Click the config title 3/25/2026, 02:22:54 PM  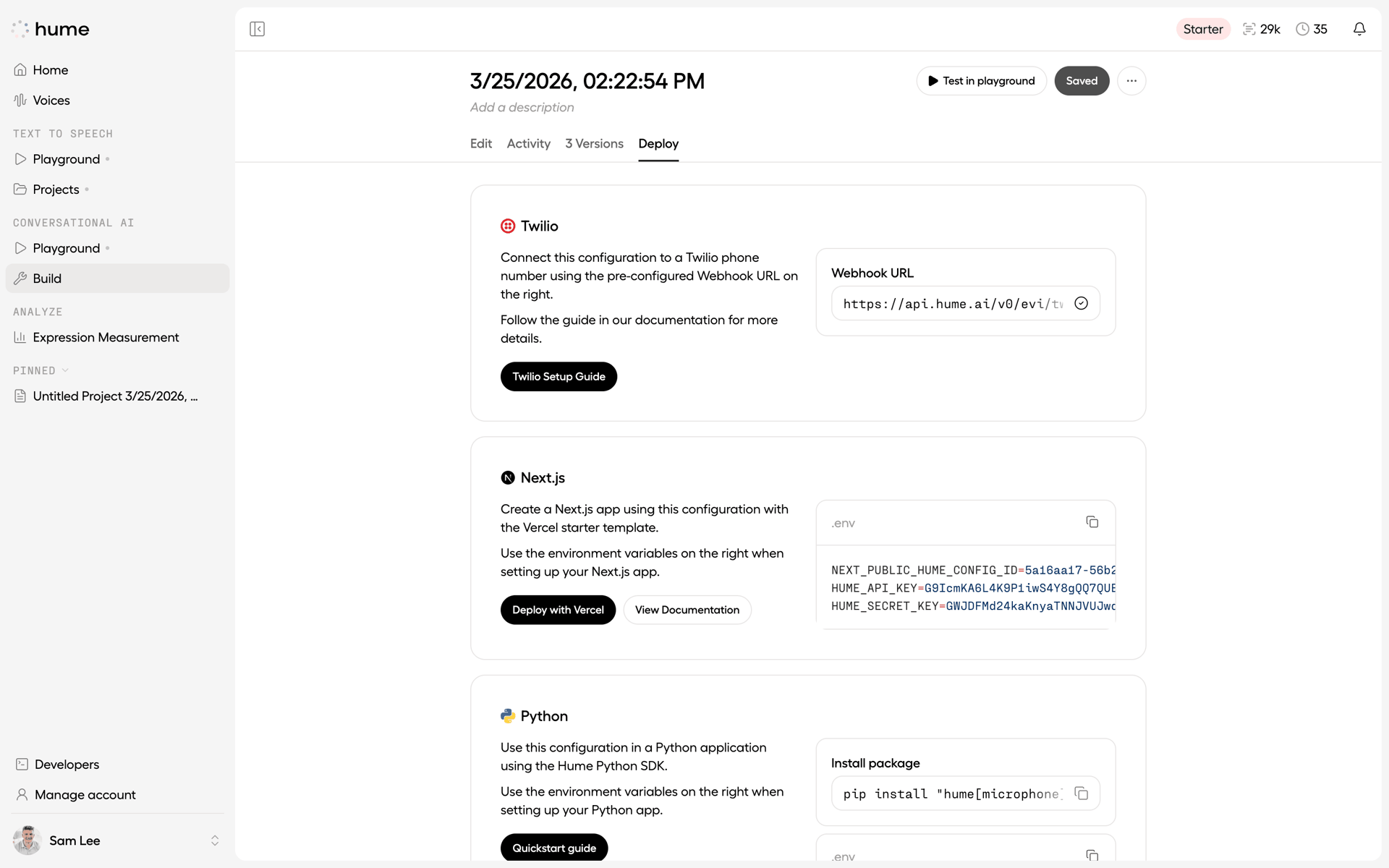click(587, 80)
